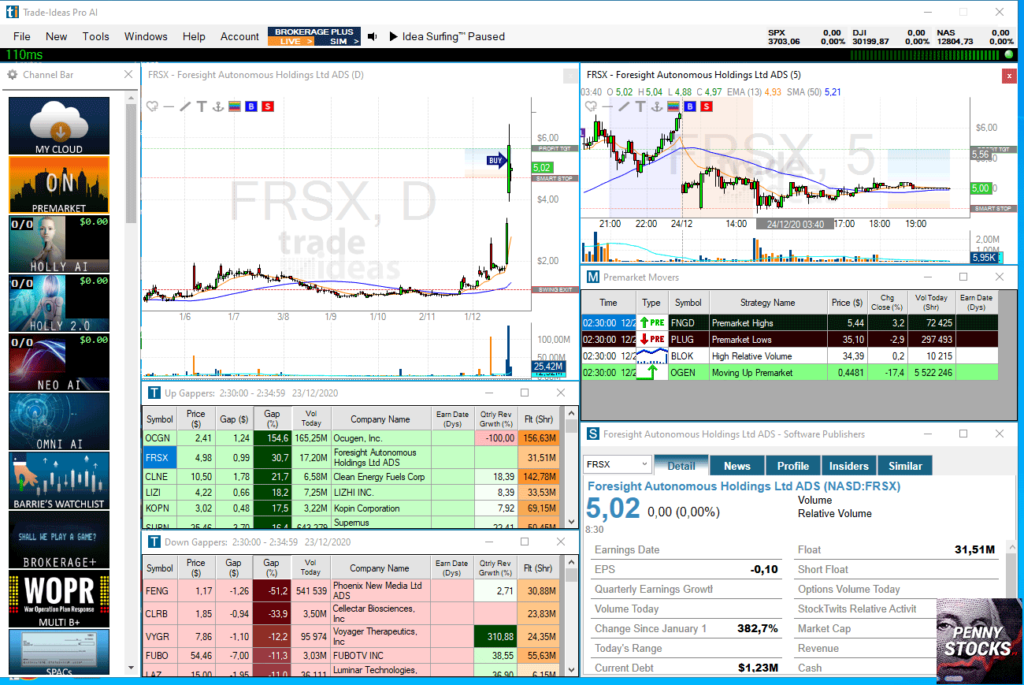Open the Holly AI channel
Viewport: 1024px width, 685px height.
[x=59, y=244]
